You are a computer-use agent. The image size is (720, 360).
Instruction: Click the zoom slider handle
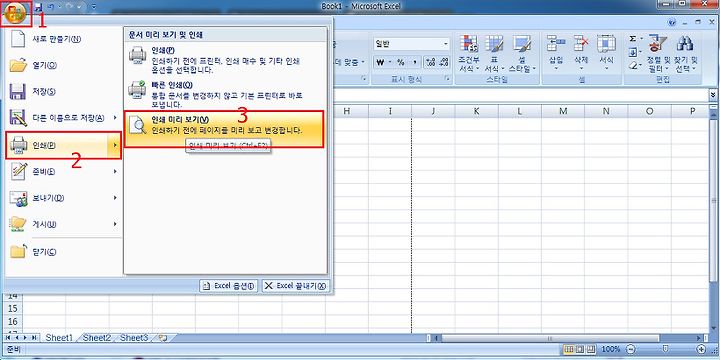(666, 349)
